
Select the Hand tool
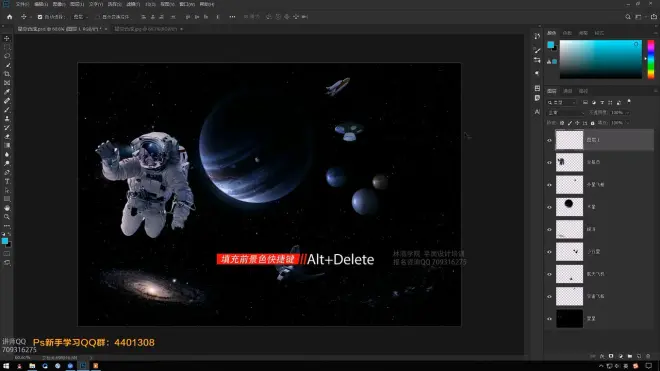tap(7, 208)
